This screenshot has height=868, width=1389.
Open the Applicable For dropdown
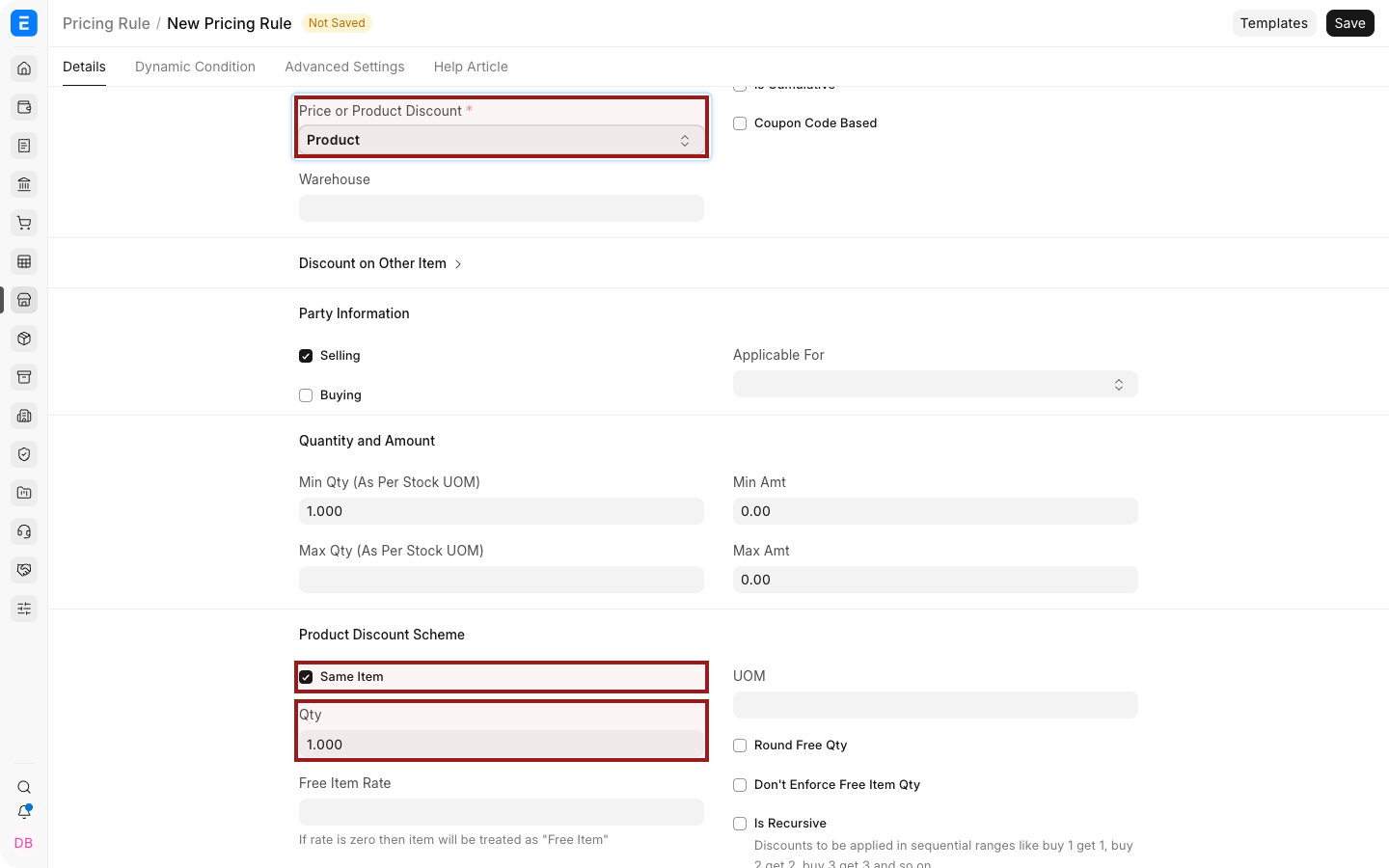pyautogui.click(x=936, y=384)
